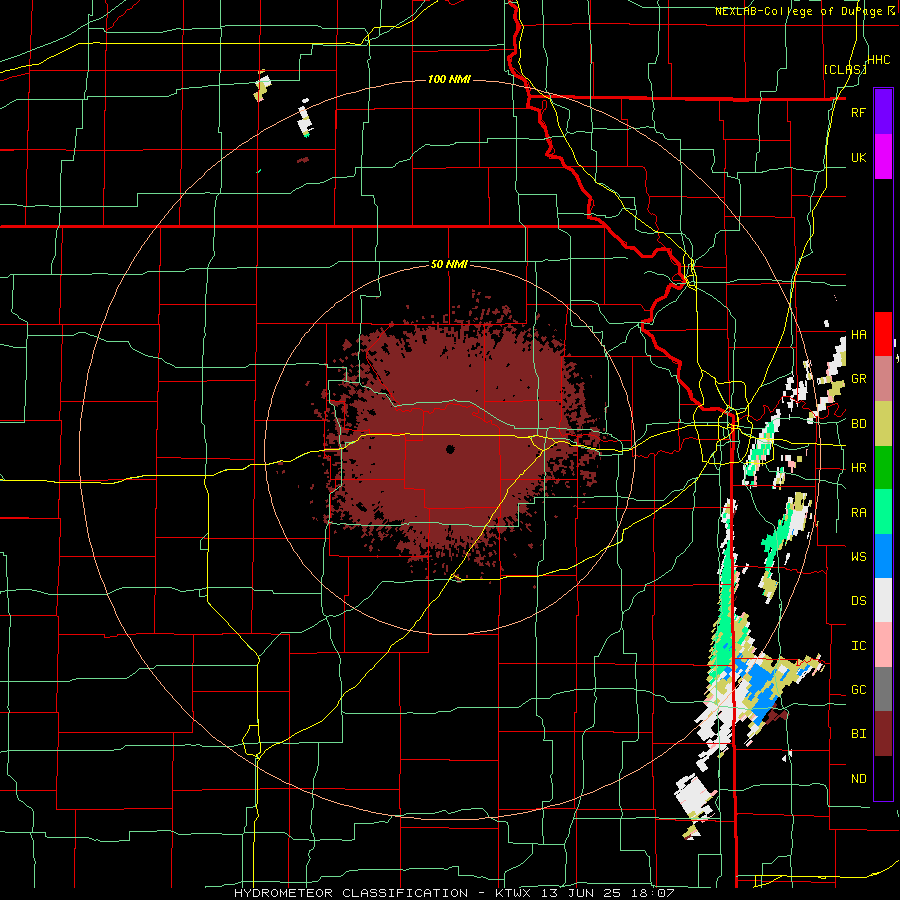The height and width of the screenshot is (900, 900).
Task: Click the BI legend label
Action: (858, 734)
